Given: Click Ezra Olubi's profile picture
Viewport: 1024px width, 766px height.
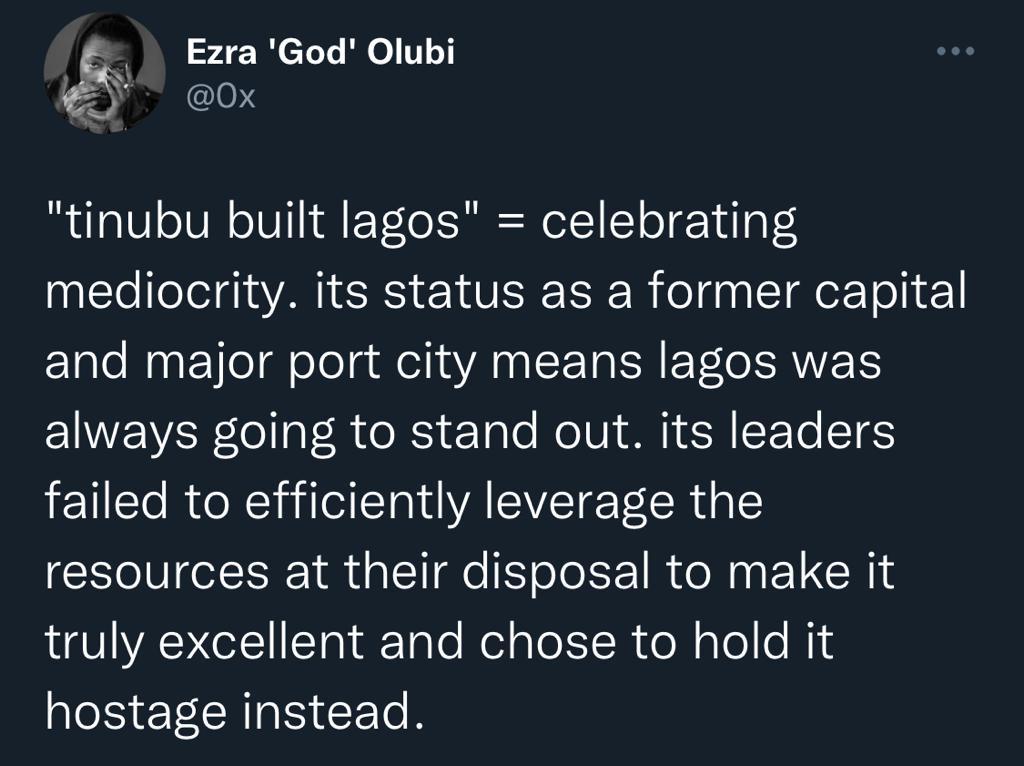Looking at the screenshot, I should 104,74.
